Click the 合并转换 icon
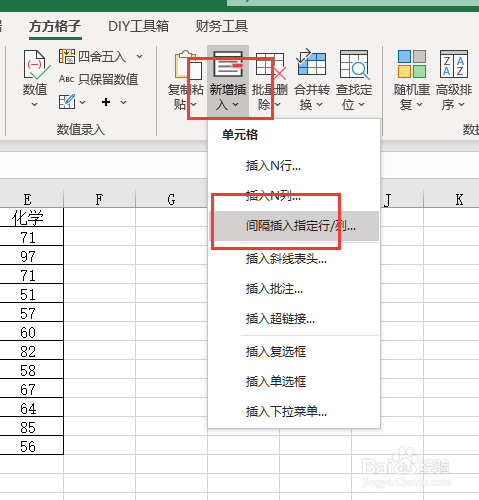The image size is (479, 500). click(311, 63)
